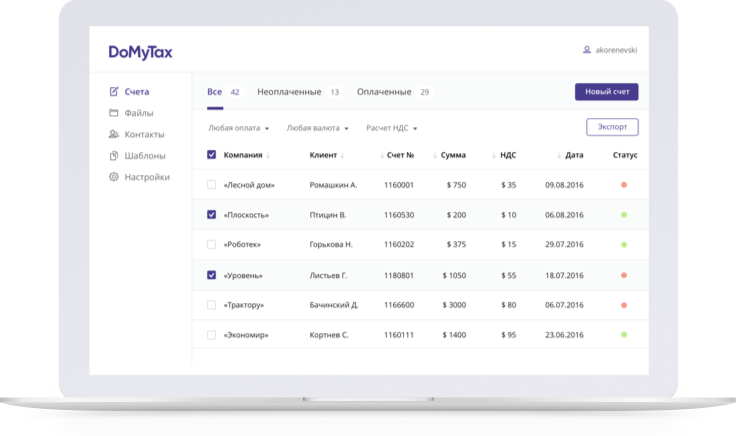The height and width of the screenshot is (436, 736).
Task: Sort by Сумма column arrow
Action: pyautogui.click(x=435, y=155)
